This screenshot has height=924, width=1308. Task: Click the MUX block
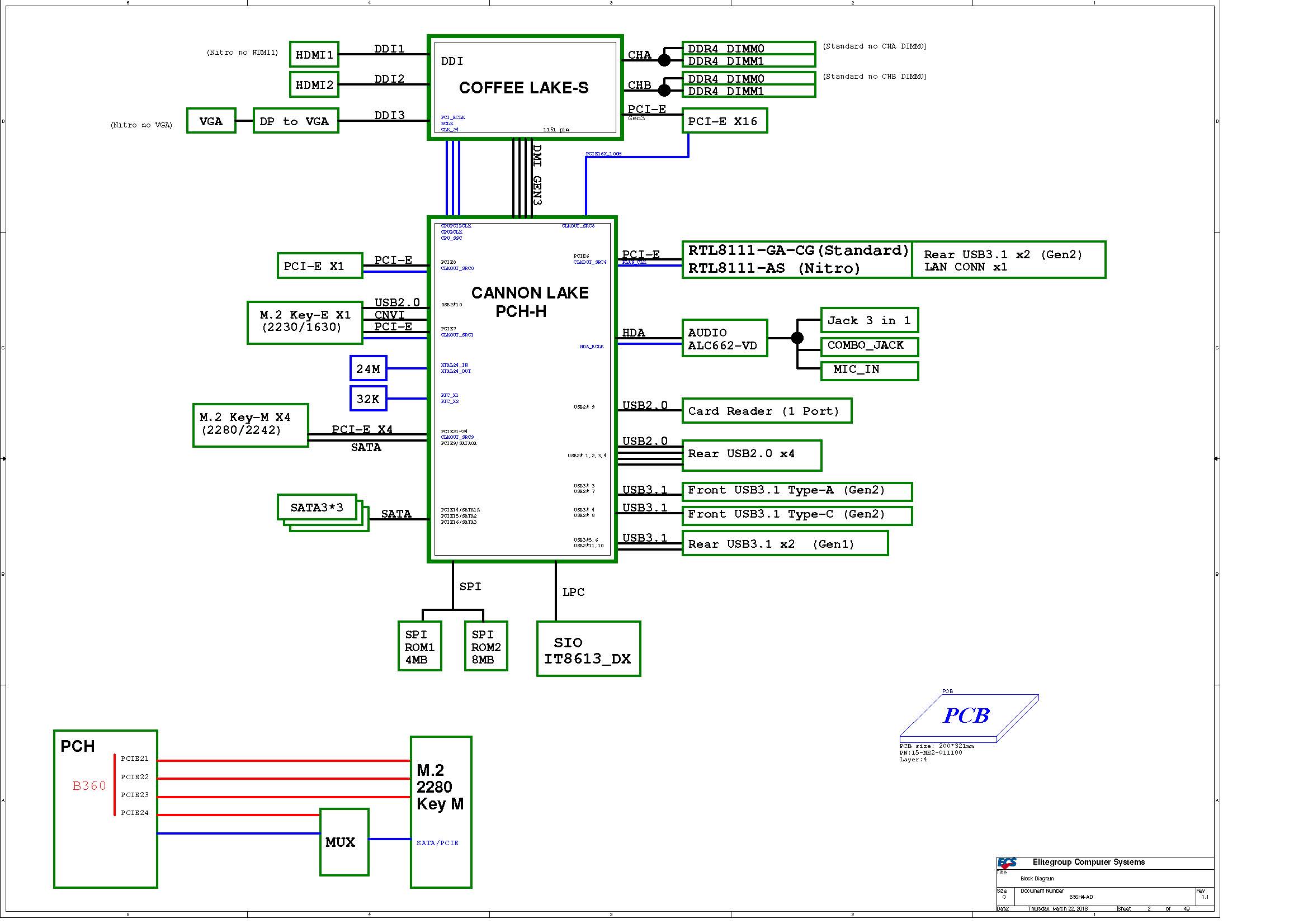[344, 842]
